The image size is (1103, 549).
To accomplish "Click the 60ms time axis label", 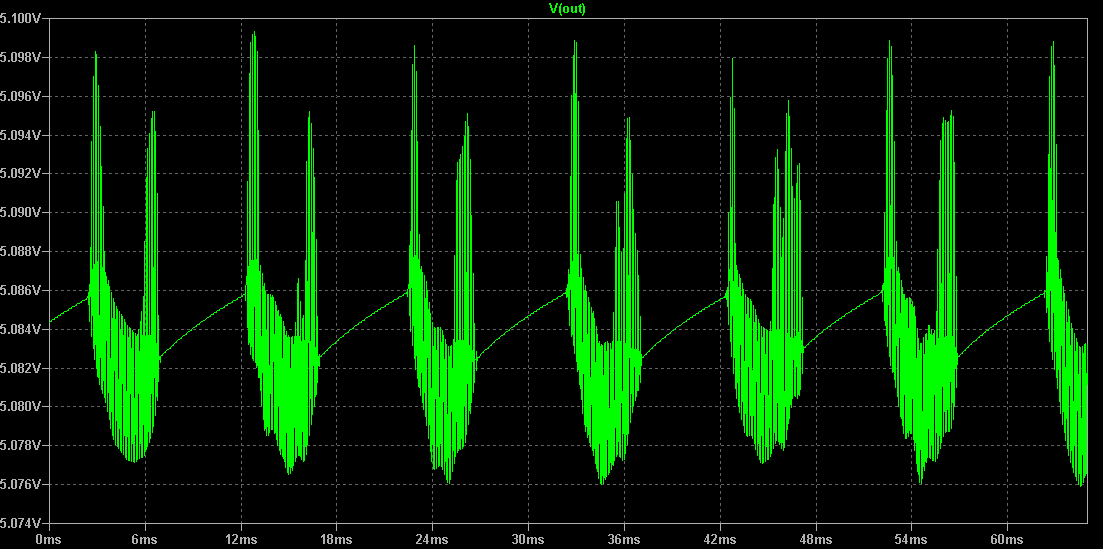I will [1007, 540].
